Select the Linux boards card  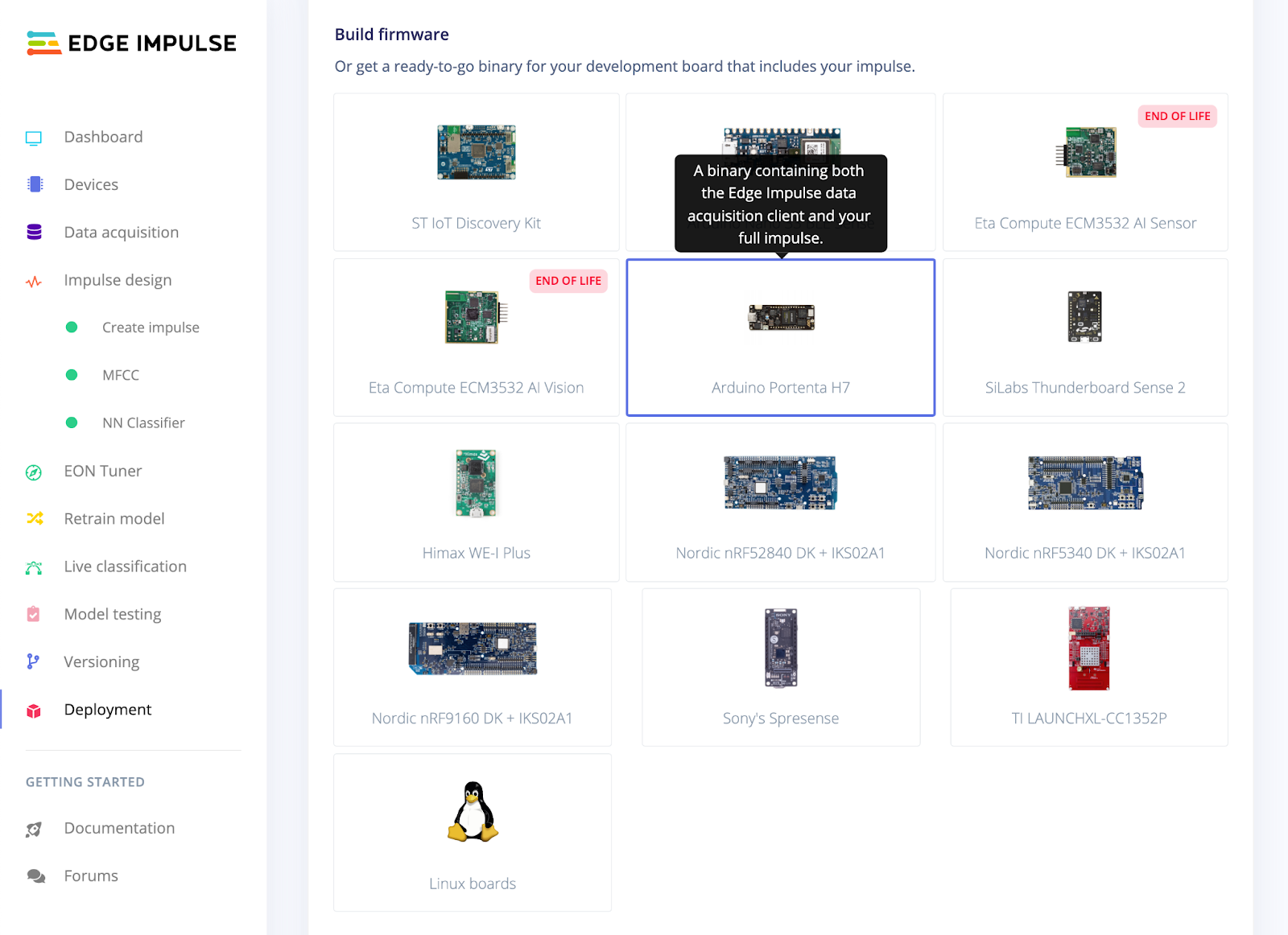[473, 833]
